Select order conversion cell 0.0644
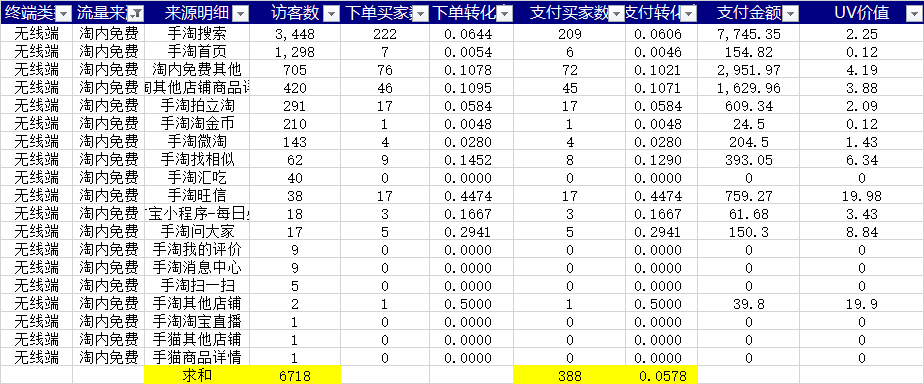Screen dimensions: 924x384 [471, 34]
